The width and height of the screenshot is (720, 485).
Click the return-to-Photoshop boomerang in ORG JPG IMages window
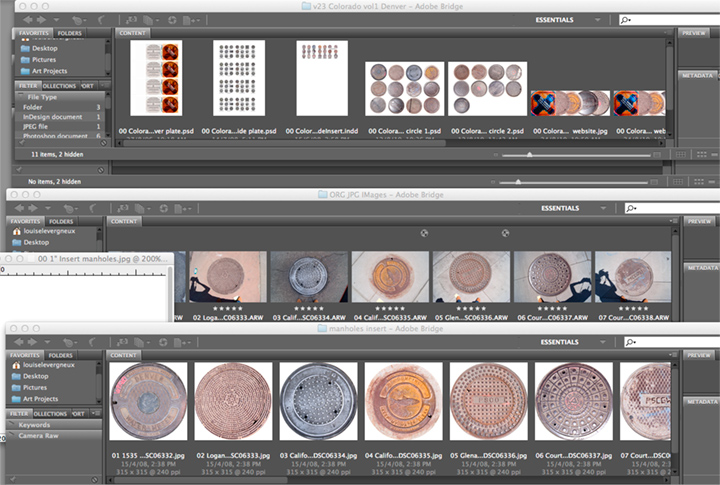[92, 208]
